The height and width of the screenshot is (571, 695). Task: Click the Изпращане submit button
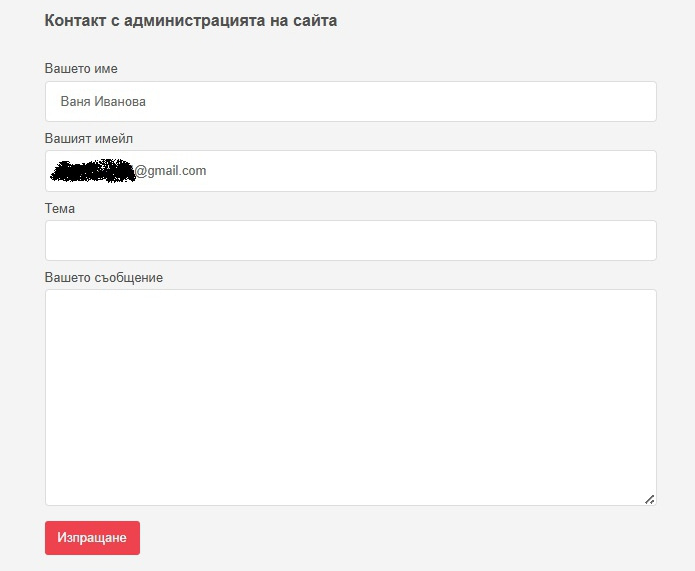(92, 538)
